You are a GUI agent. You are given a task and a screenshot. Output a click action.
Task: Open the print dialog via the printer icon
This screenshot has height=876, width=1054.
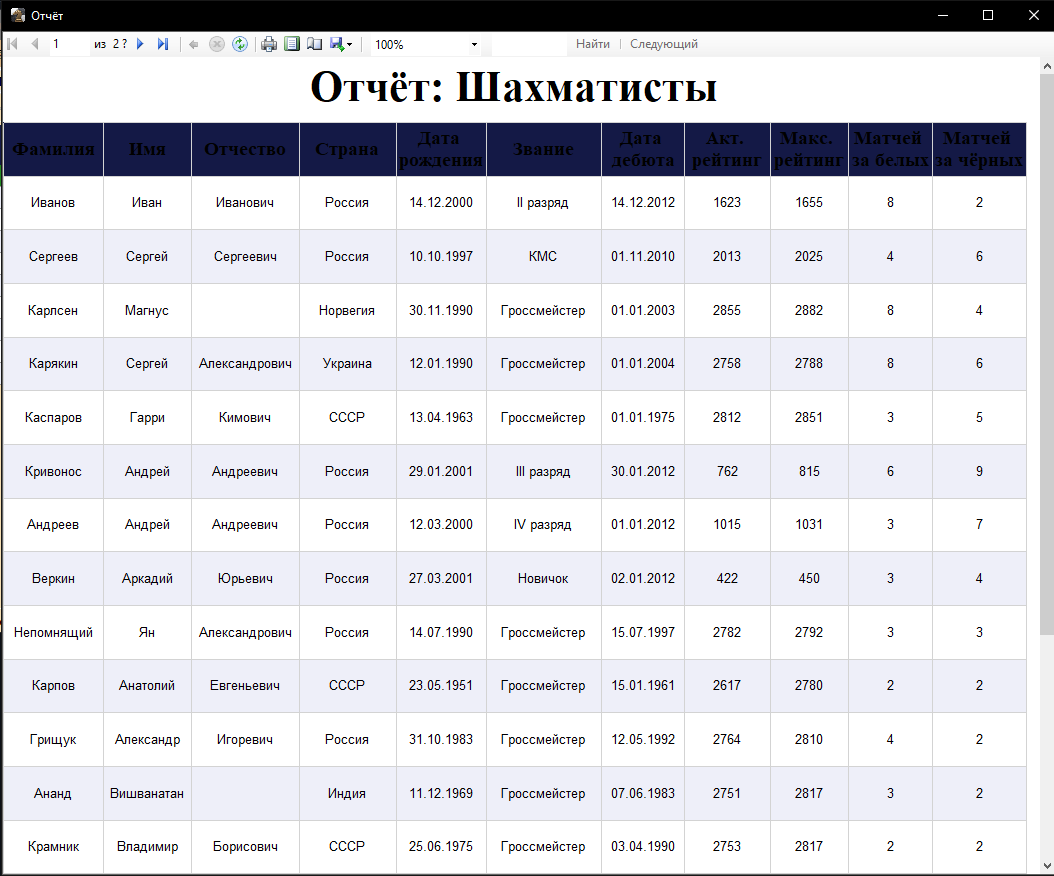click(270, 44)
